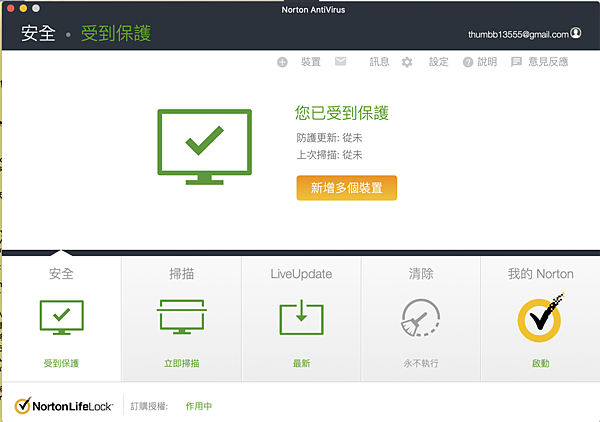600x422 pixels.
Task: Click 作用中 subscription status
Action: click(199, 406)
